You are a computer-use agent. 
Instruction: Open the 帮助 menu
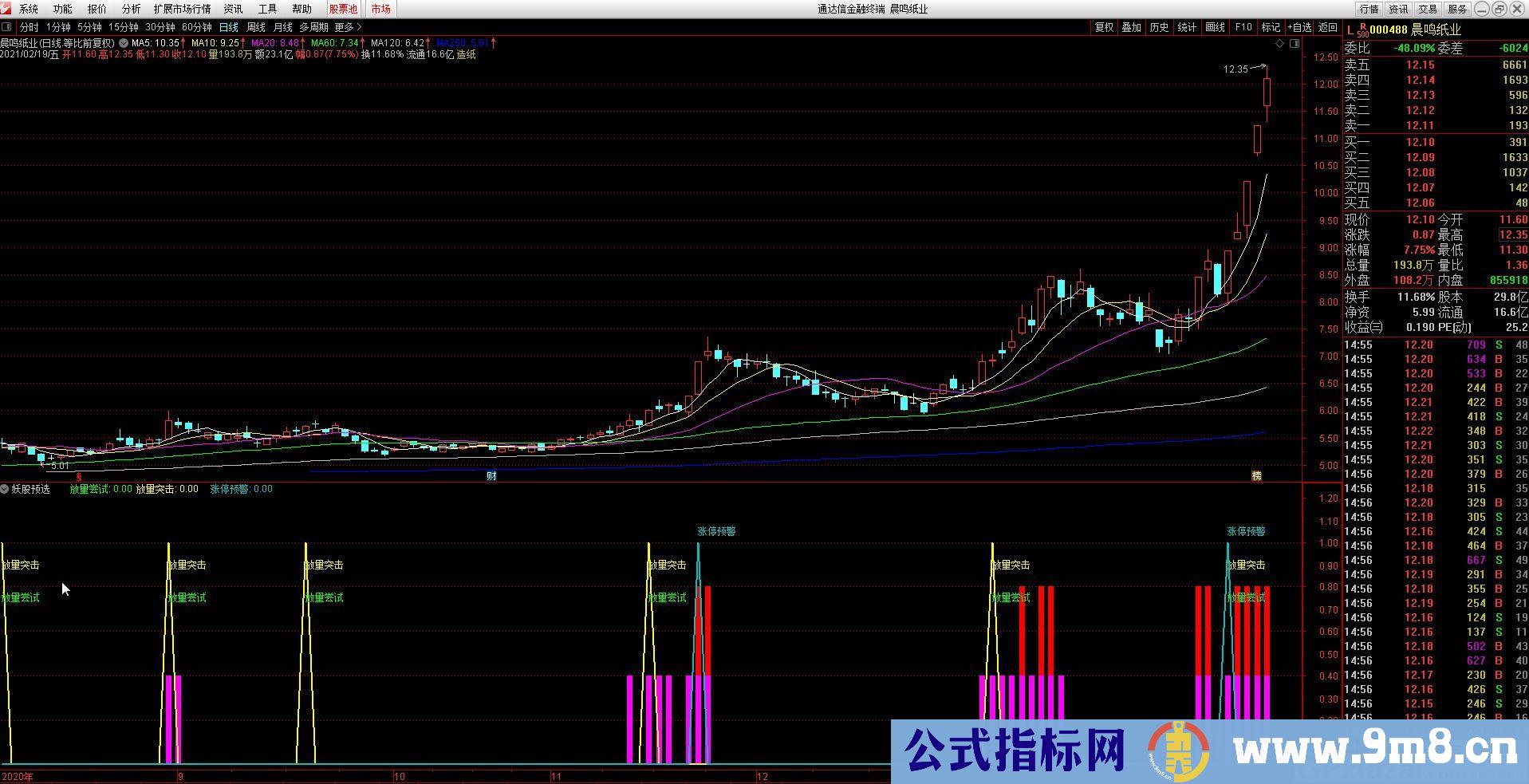(x=302, y=9)
